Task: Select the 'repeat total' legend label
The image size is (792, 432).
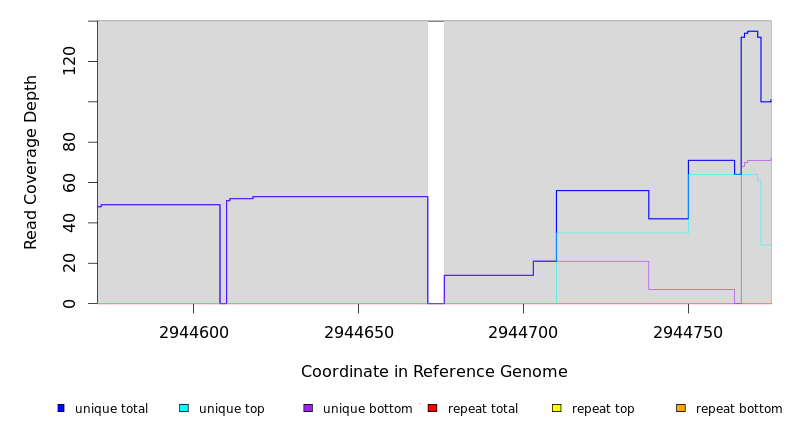Action: point(483,409)
